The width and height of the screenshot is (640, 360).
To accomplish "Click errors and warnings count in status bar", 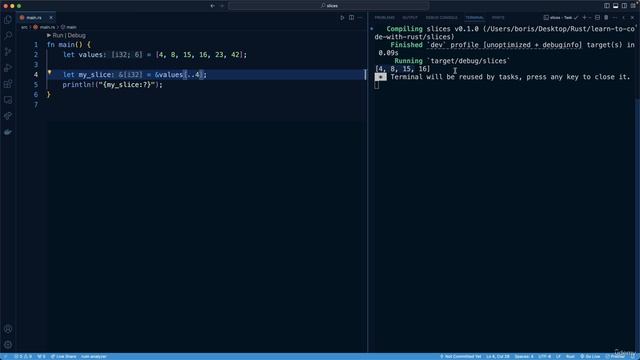I will click(23, 356).
